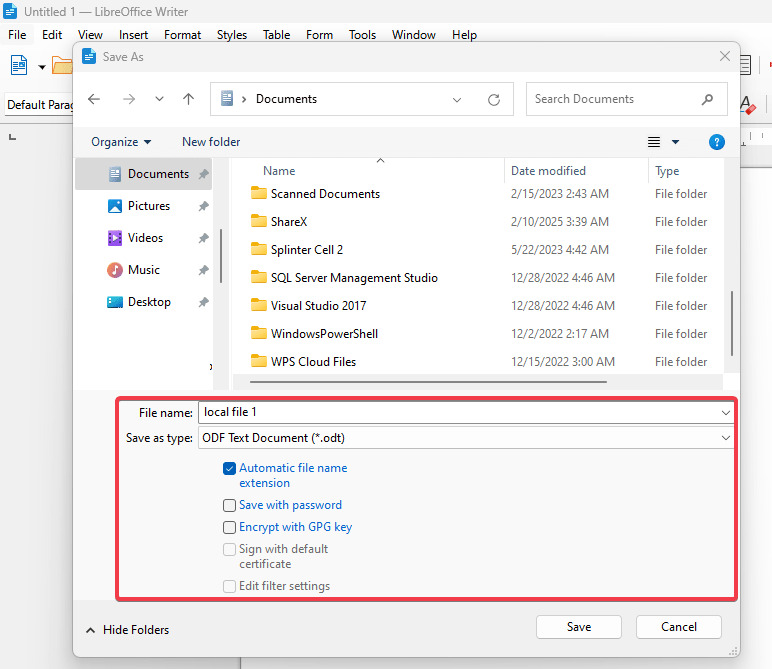Click the vertical scrollbar of the file list
Viewport: 772px width, 669px height.
[x=732, y=323]
